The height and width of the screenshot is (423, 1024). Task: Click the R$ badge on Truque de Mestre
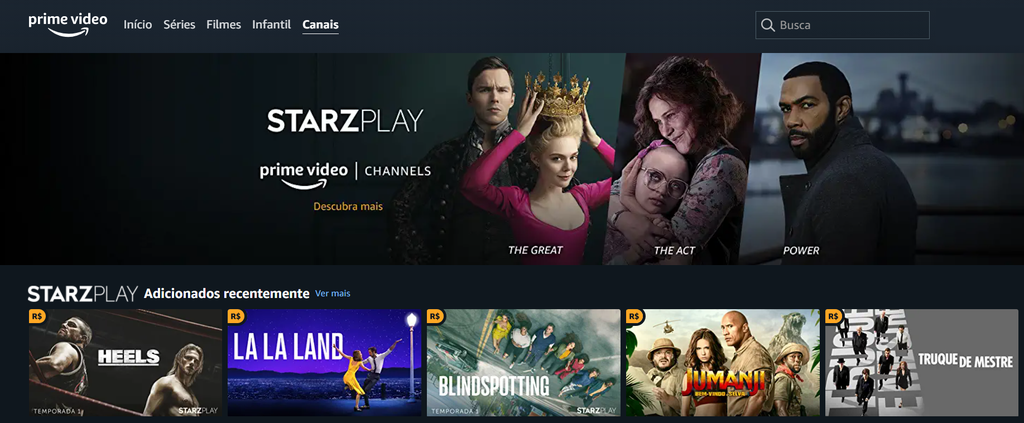click(833, 316)
